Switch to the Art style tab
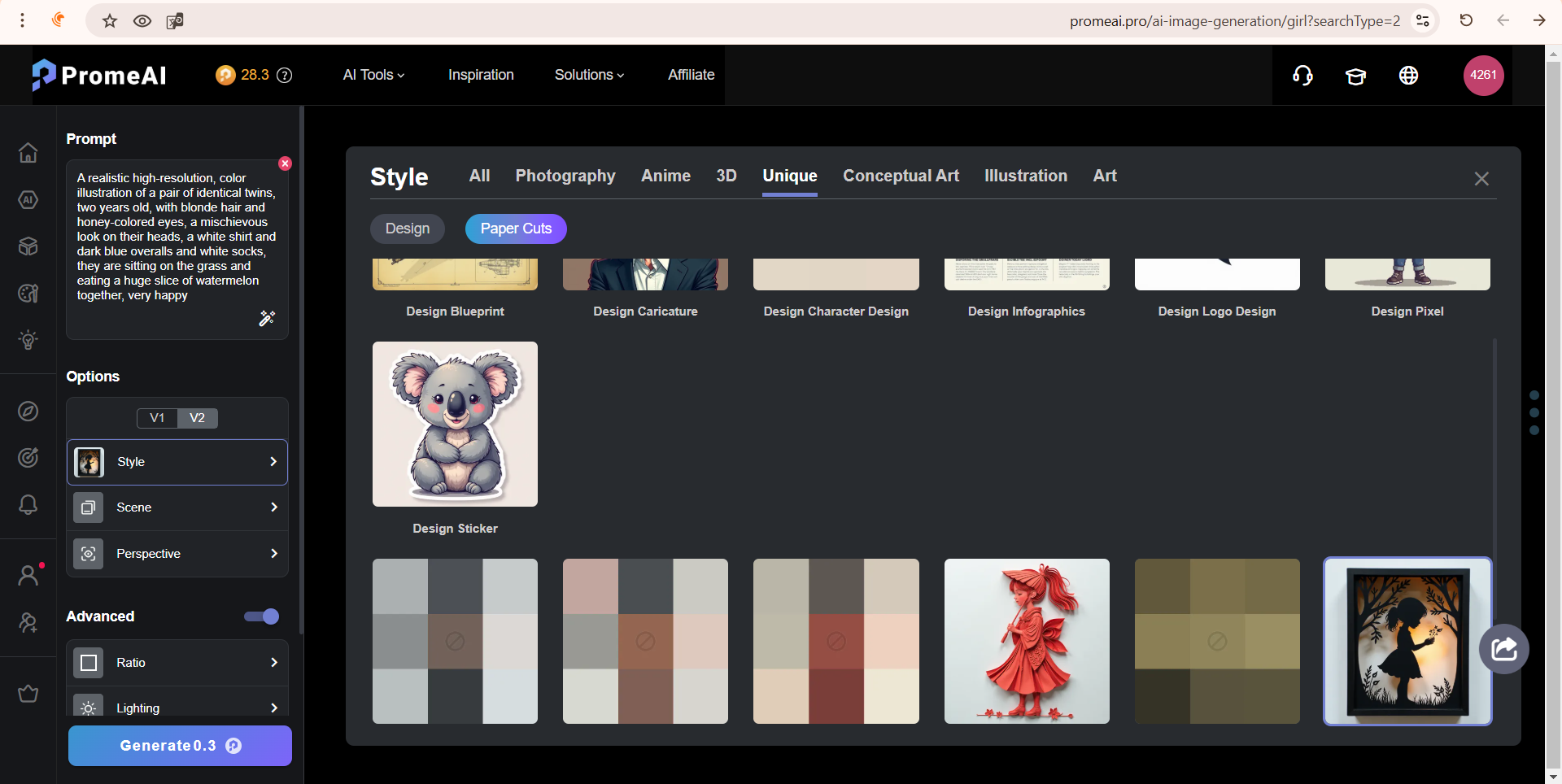 [x=1105, y=176]
